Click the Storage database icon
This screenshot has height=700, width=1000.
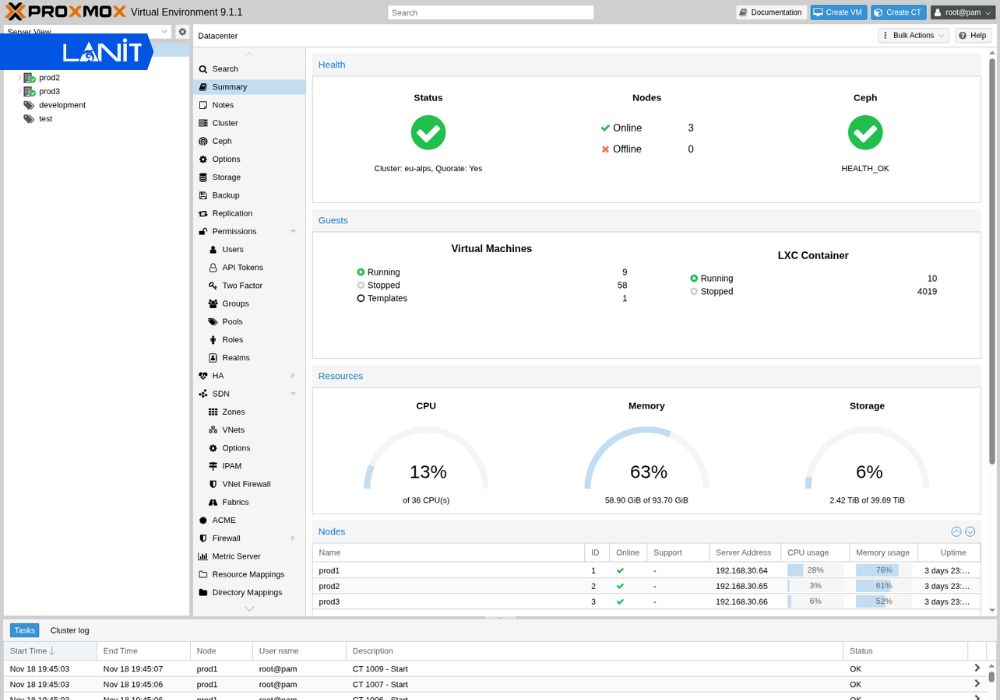[203, 177]
